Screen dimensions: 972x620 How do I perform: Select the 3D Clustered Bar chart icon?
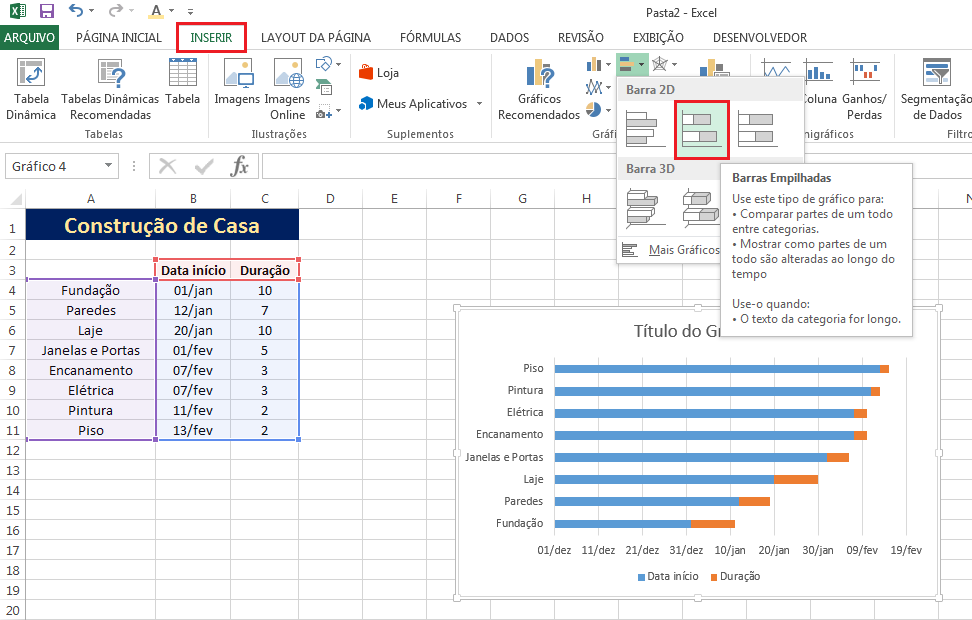click(645, 207)
